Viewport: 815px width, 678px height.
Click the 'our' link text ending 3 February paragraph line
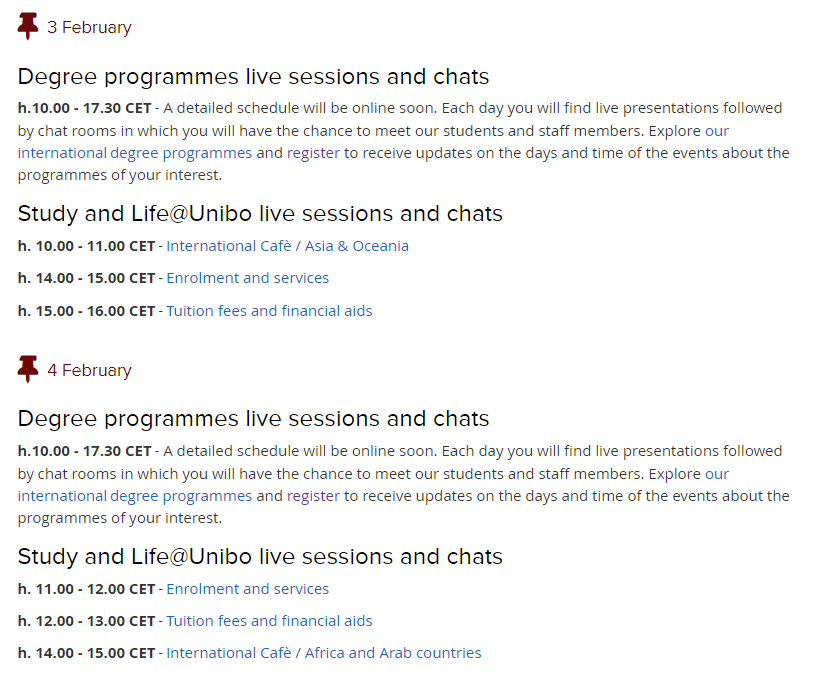tap(717, 131)
